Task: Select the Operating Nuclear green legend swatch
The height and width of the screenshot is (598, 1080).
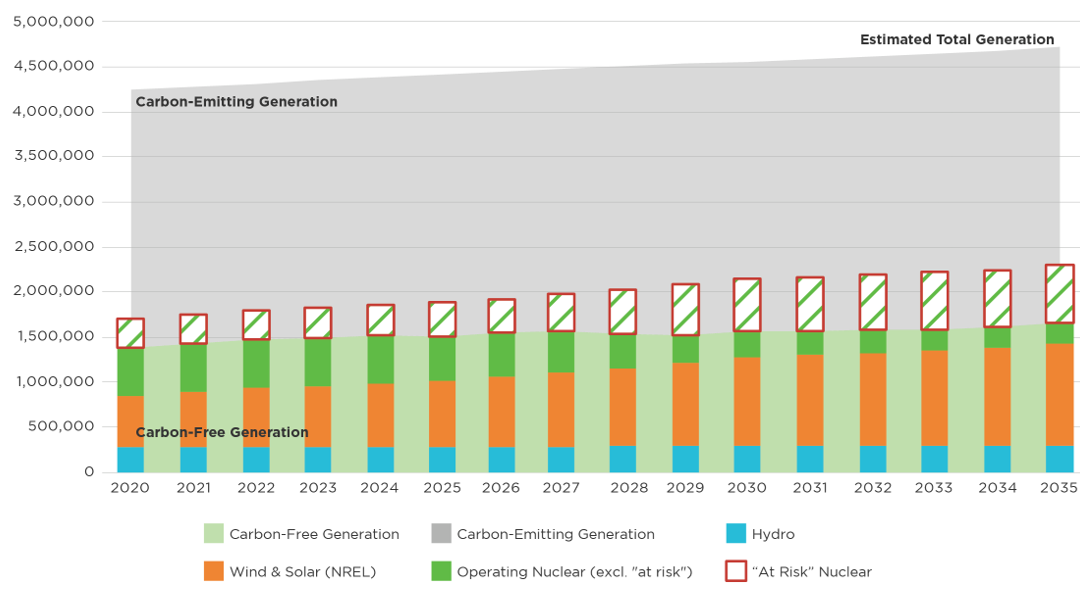Action: pyautogui.click(x=441, y=572)
